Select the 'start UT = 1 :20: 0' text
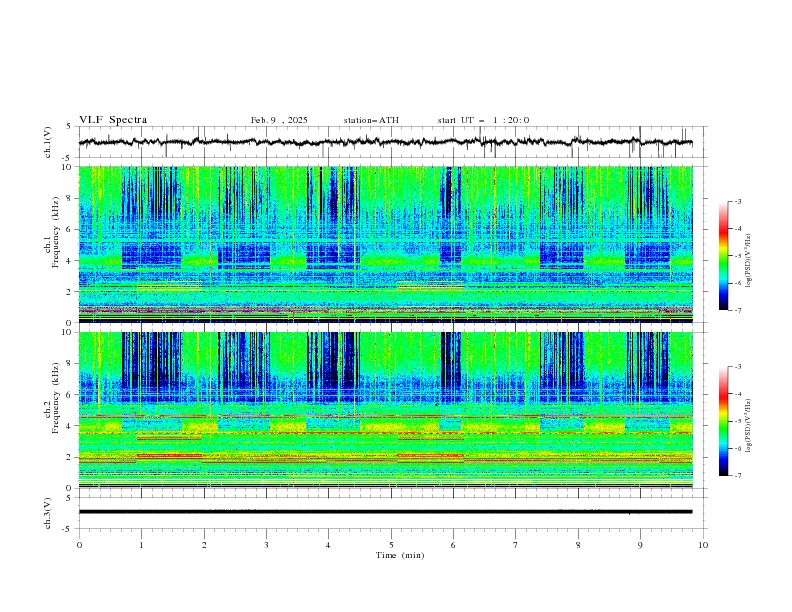 [x=483, y=120]
